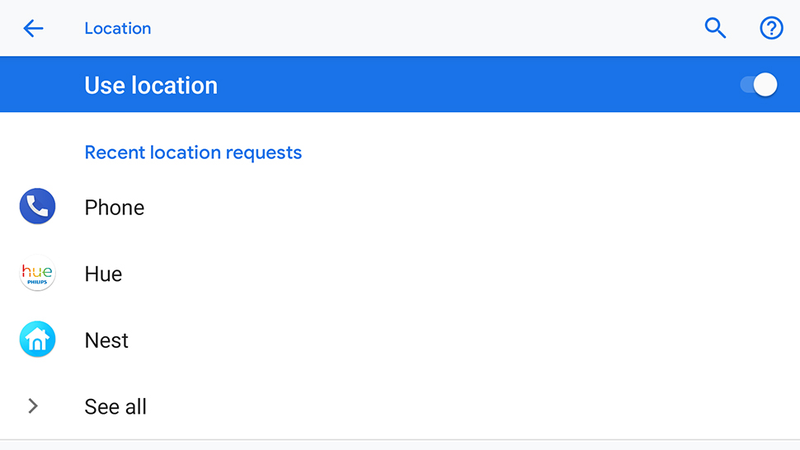Open search with the magnifier icon
The width and height of the screenshot is (800, 450).
click(715, 28)
